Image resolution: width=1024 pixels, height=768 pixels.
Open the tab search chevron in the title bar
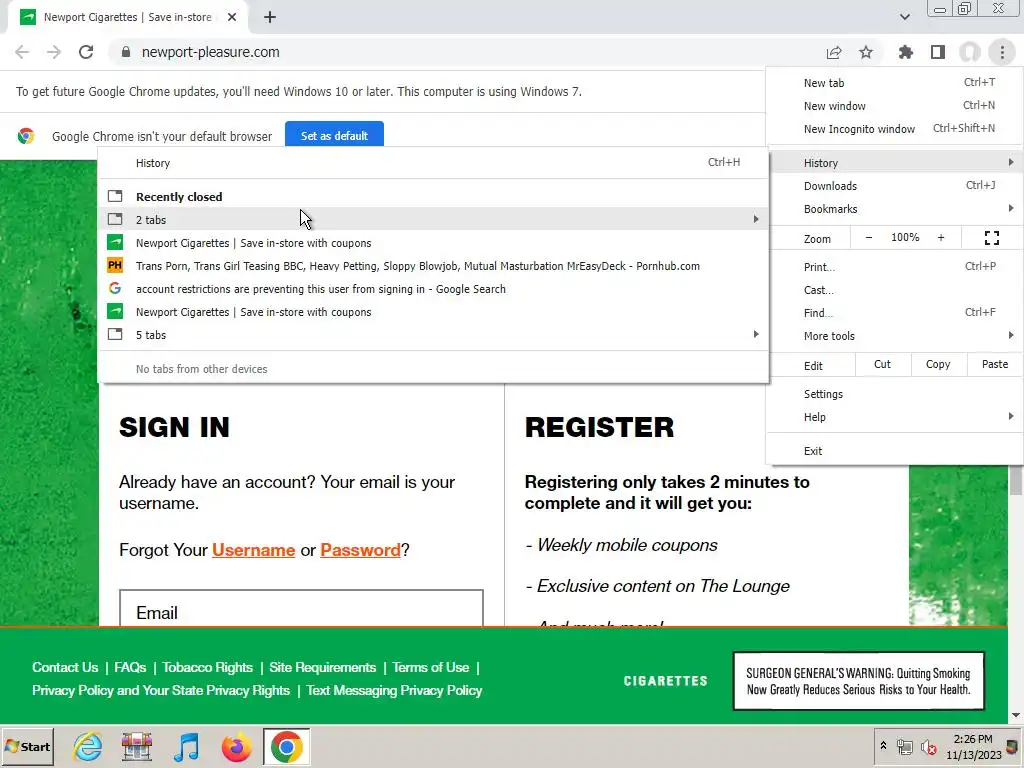[x=904, y=17]
